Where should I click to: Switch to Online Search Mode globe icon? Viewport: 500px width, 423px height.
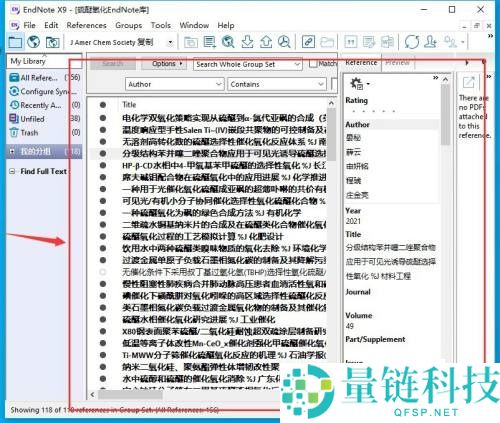[34, 42]
